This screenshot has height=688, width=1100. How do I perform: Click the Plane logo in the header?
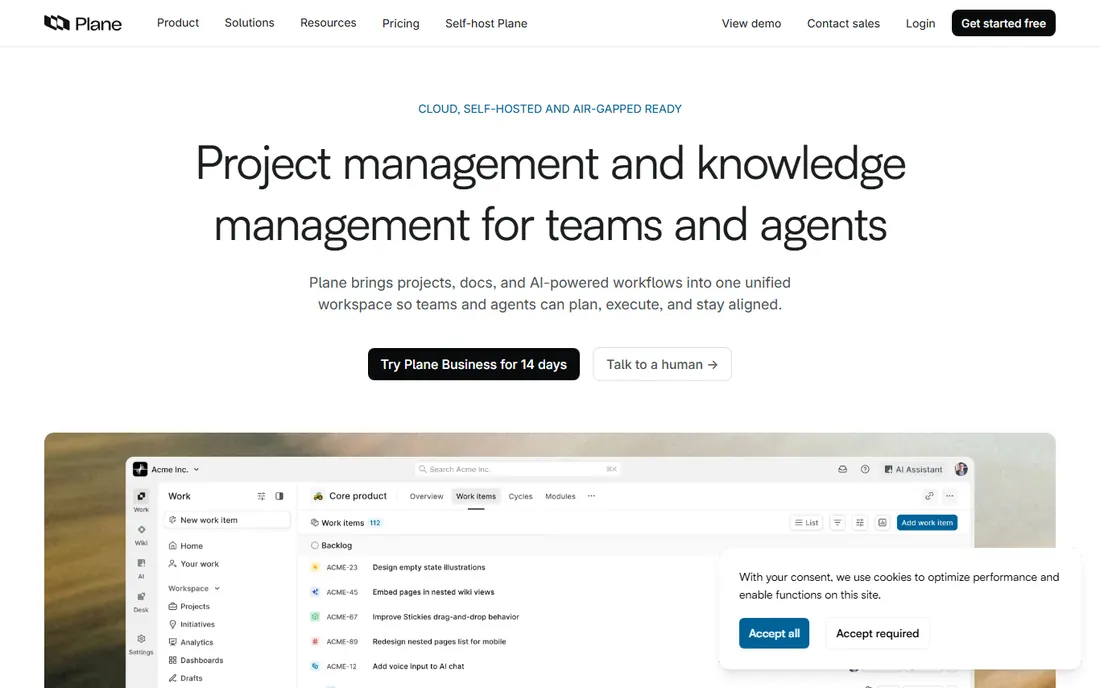(82, 23)
